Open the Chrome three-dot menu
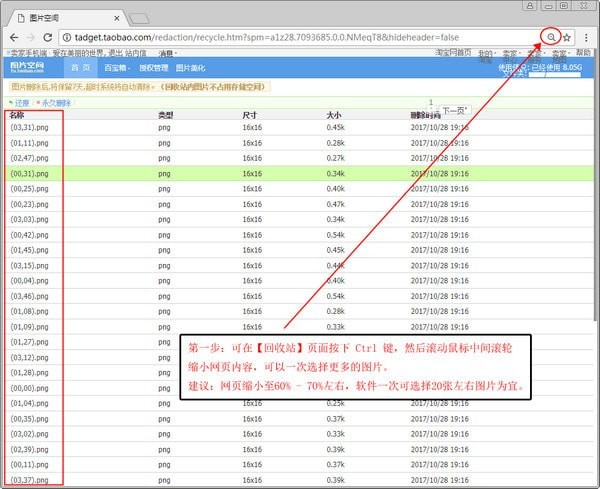 coord(586,37)
